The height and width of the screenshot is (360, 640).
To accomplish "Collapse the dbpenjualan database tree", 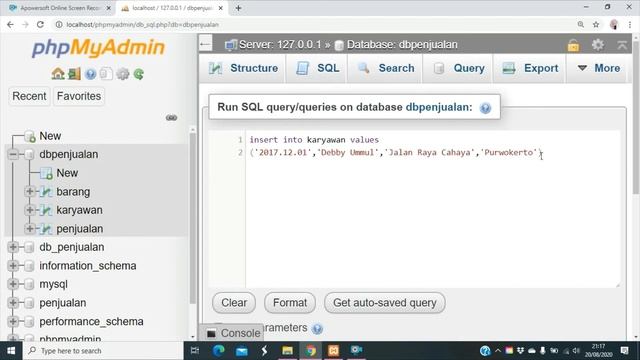I will (13, 154).
